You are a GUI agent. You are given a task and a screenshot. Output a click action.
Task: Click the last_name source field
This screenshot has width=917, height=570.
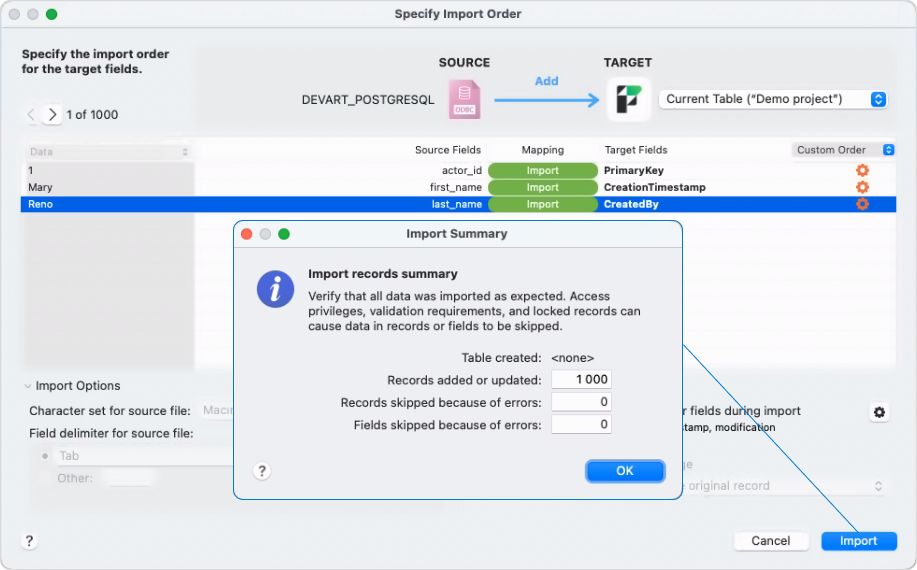[x=457, y=204]
